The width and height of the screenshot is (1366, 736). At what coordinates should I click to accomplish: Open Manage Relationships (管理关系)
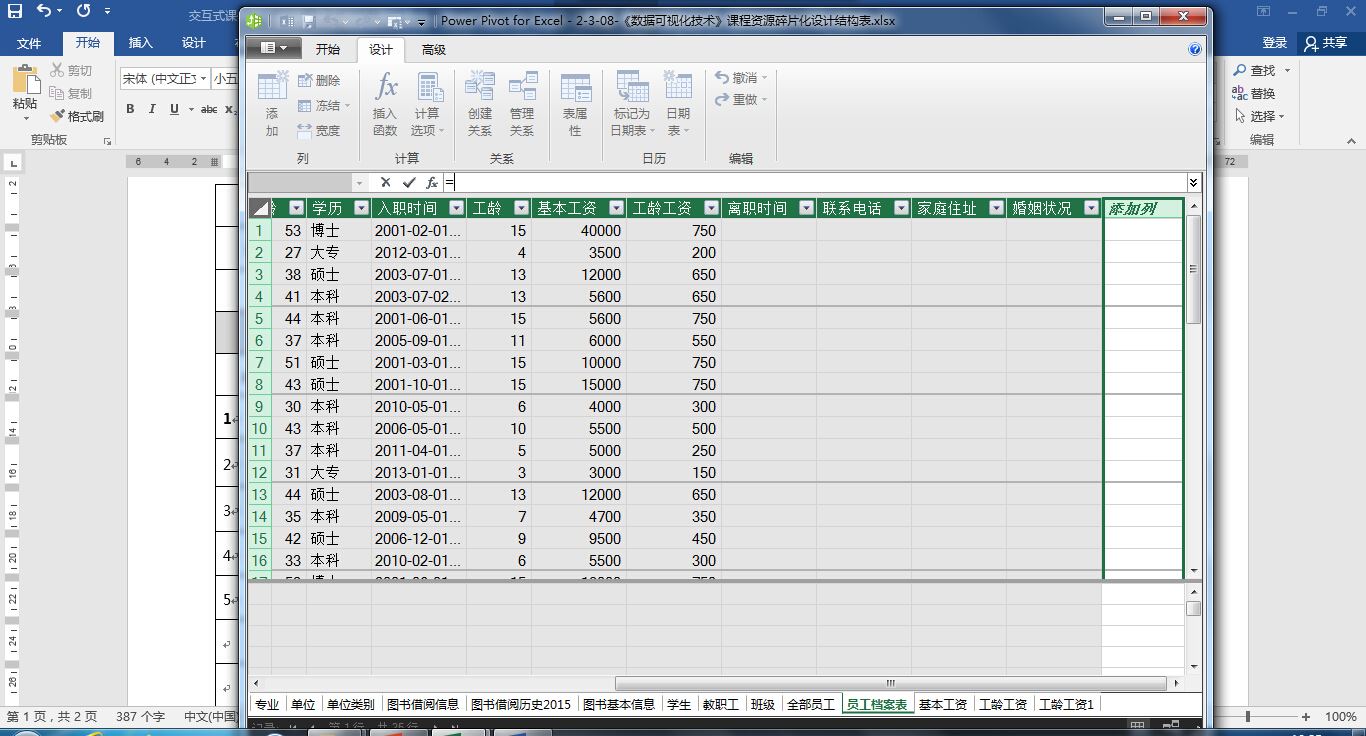click(522, 104)
